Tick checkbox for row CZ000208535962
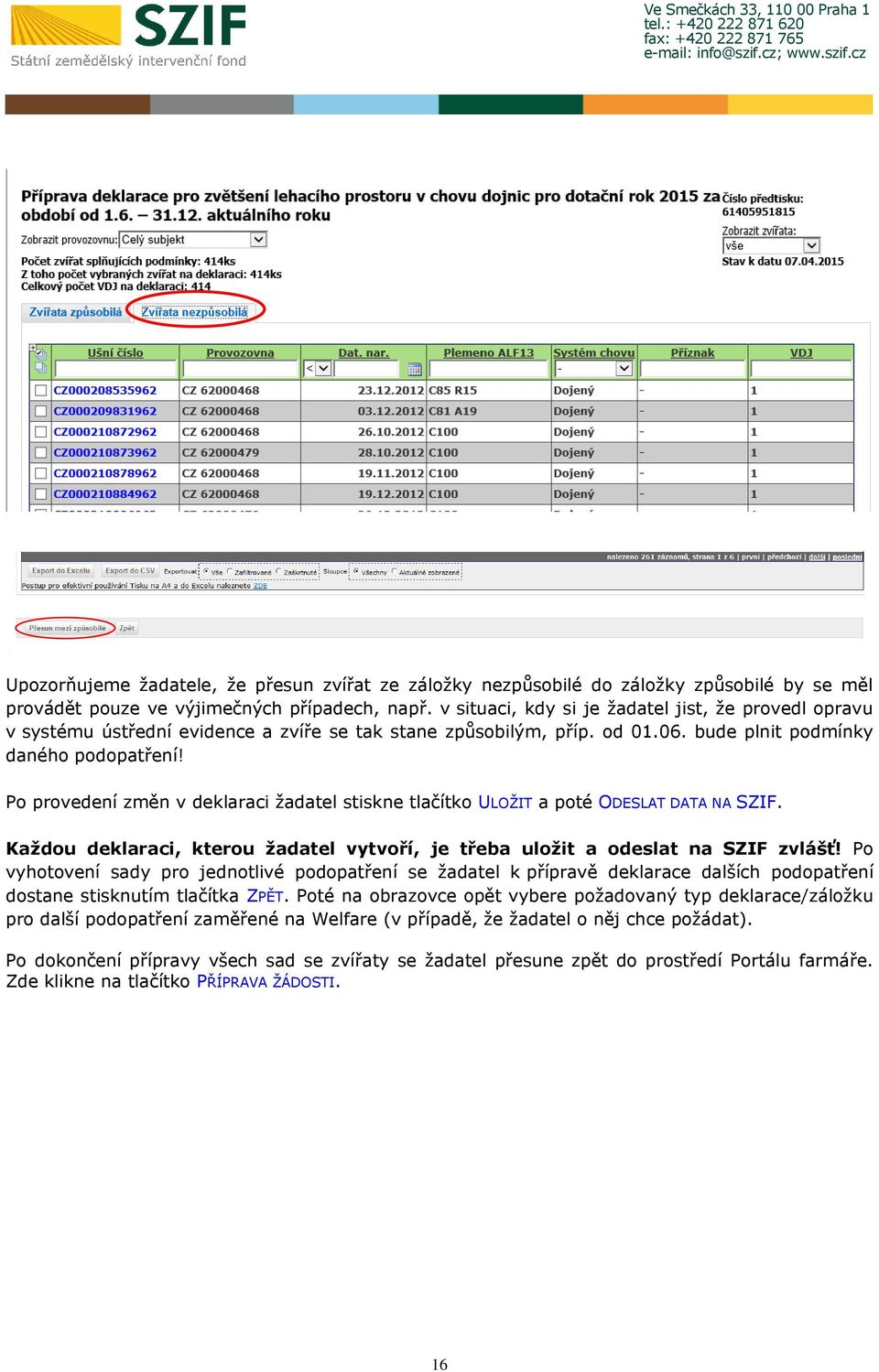Image resolution: width=879 pixels, height=1372 pixels. coord(40,391)
